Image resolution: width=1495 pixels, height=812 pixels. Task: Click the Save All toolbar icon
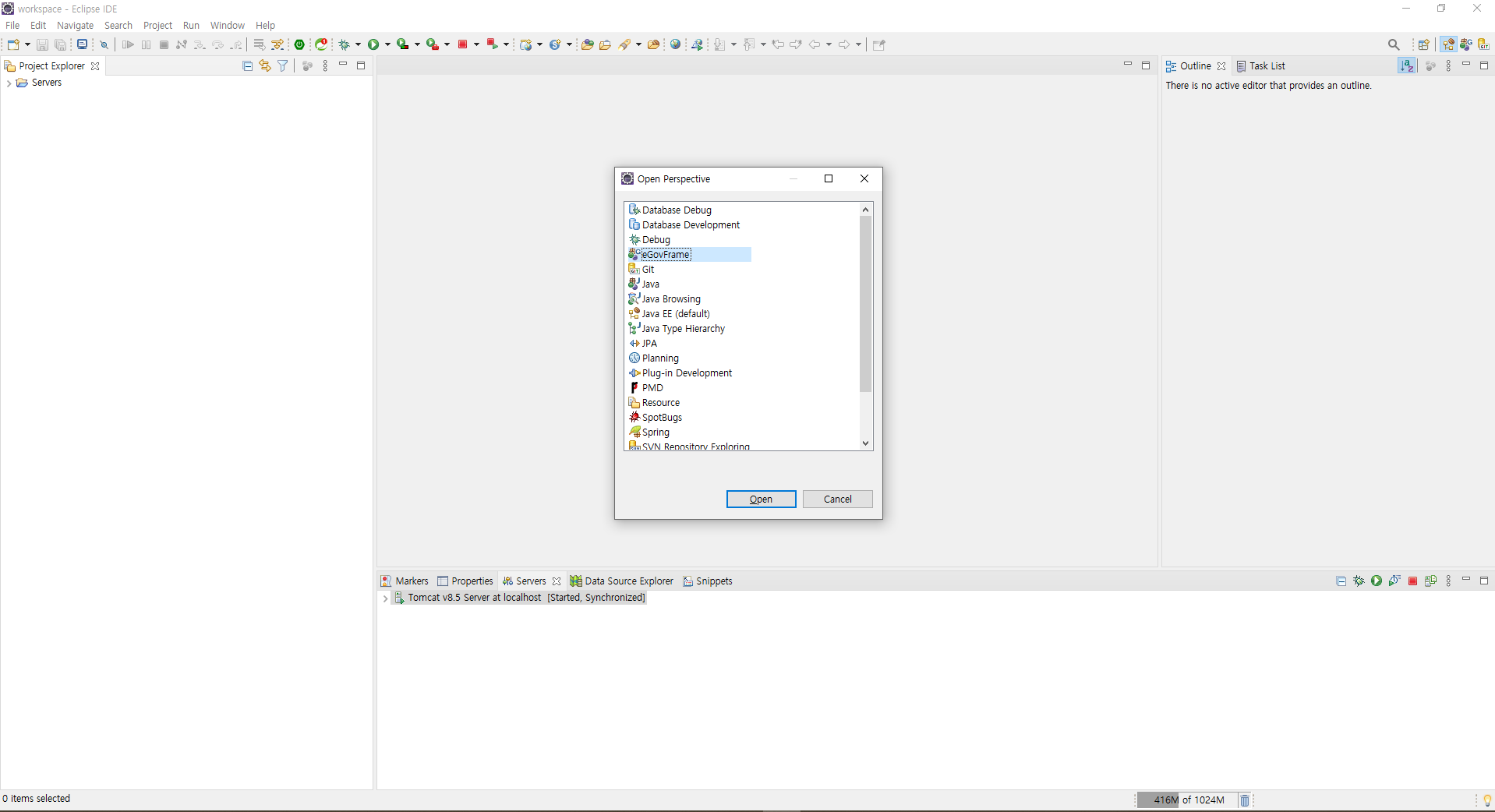pos(60,44)
